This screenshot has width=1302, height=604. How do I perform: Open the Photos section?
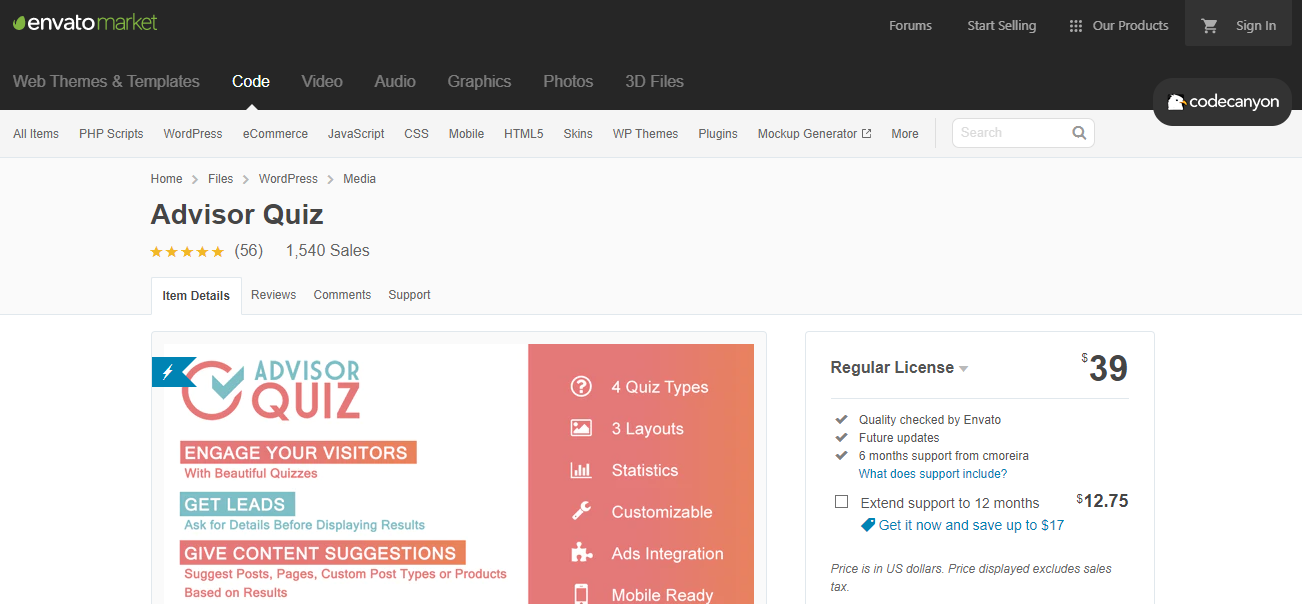coord(568,82)
